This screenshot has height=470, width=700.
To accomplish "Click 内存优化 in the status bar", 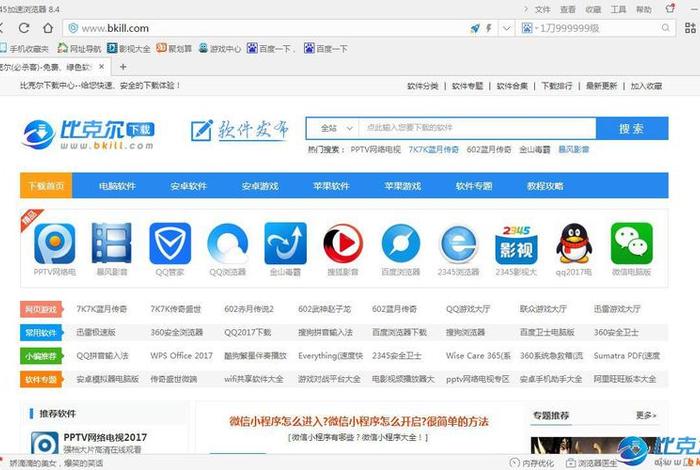I will coord(533,463).
